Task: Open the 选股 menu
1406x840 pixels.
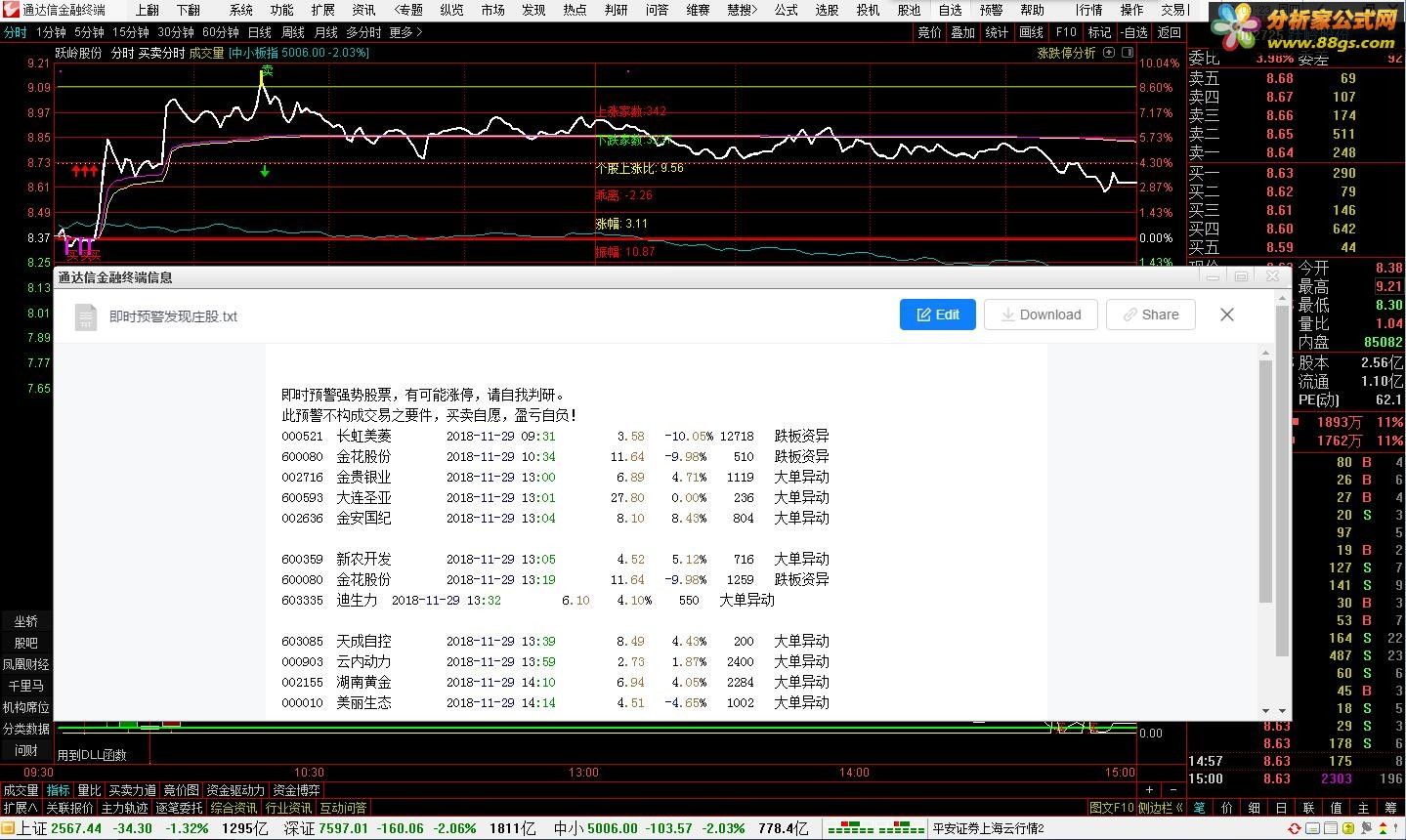Action: click(x=828, y=10)
